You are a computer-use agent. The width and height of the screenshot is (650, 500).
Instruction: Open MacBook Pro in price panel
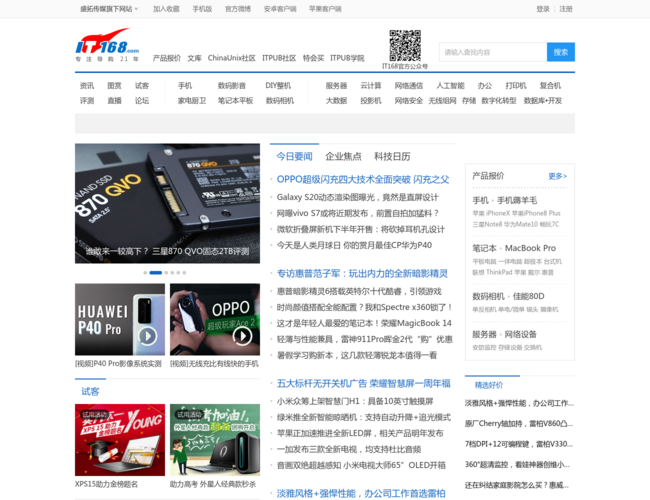coord(530,248)
